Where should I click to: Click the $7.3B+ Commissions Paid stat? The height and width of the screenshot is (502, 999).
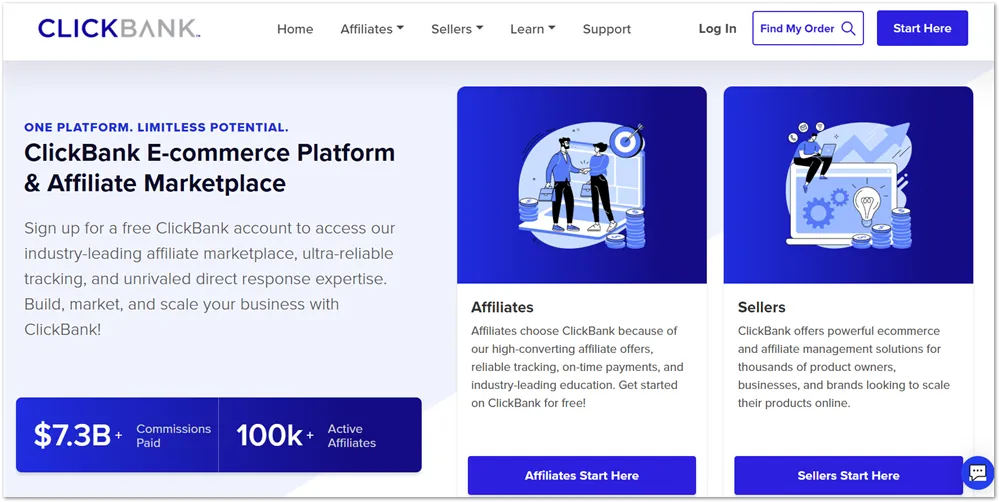pos(118,435)
